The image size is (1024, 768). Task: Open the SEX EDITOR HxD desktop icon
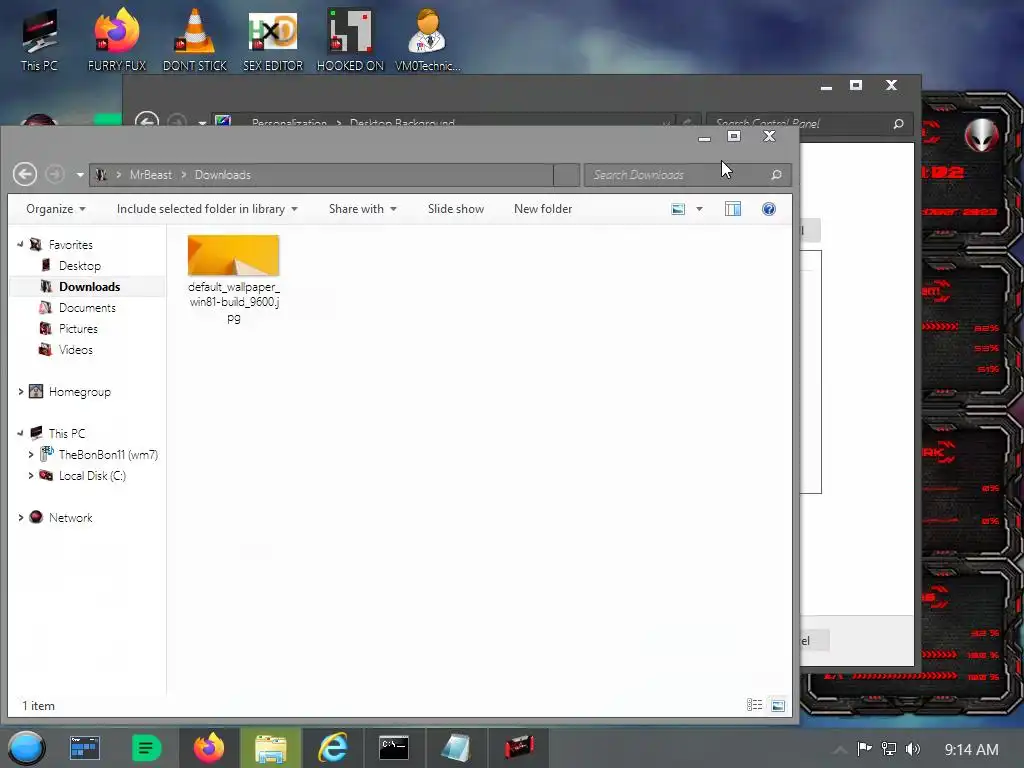pos(273,40)
